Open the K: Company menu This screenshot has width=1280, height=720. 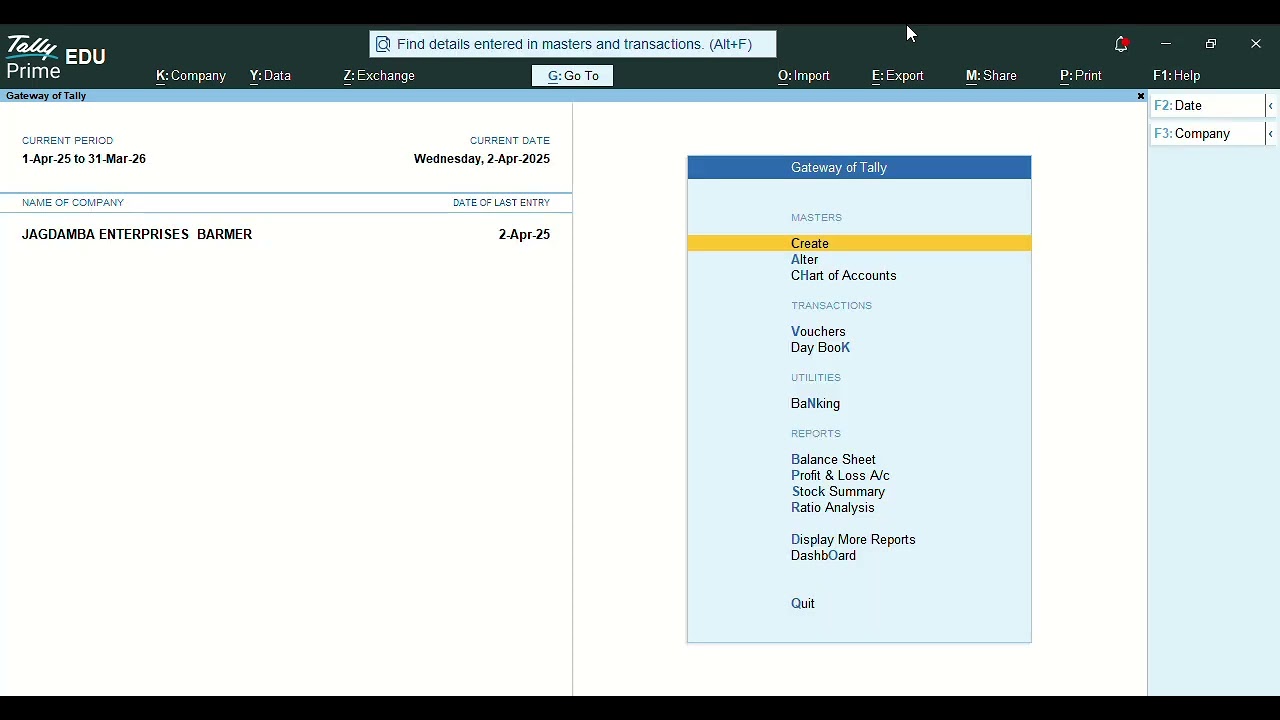pyautogui.click(x=191, y=76)
